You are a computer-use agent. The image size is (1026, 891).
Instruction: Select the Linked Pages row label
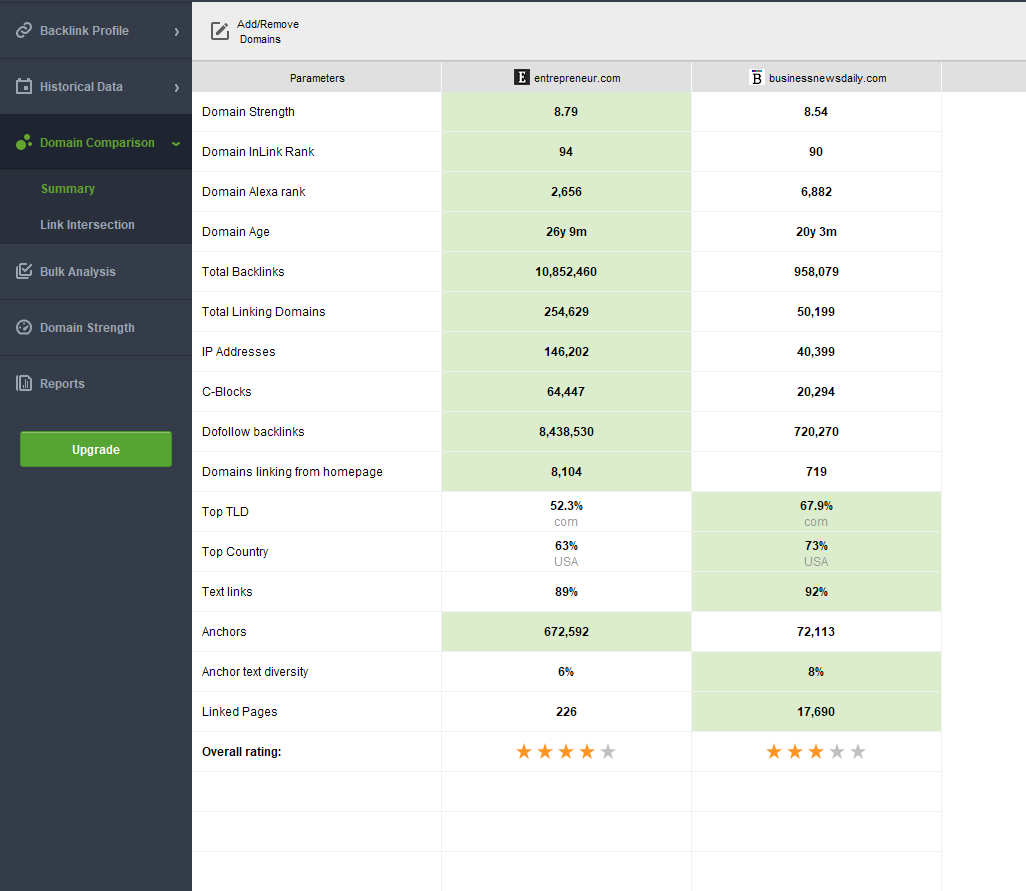pos(239,711)
